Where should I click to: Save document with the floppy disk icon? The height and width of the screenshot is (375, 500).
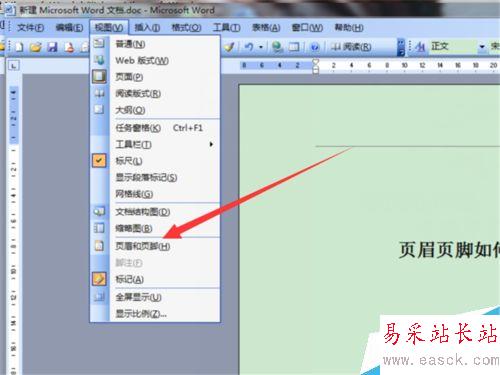pos(52,47)
